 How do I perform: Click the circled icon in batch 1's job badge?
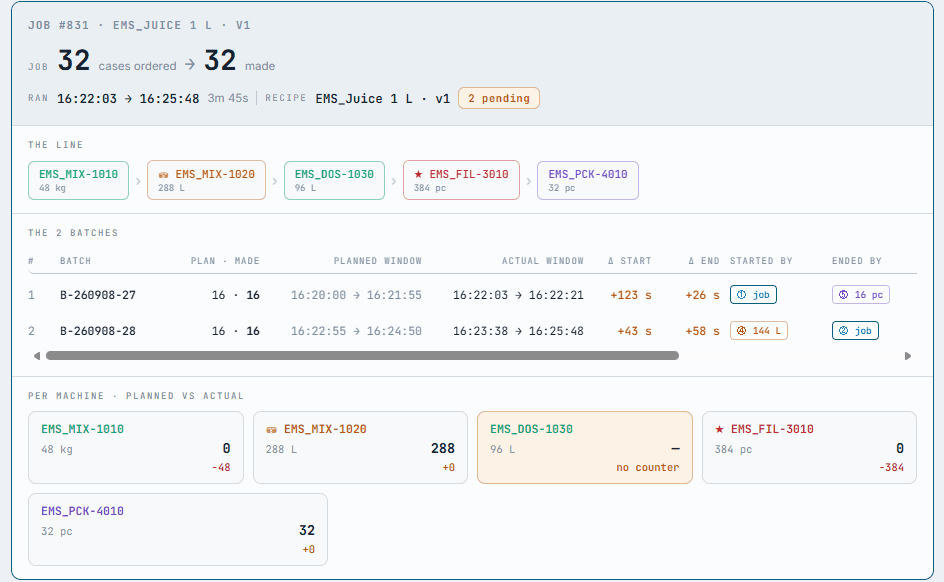point(742,295)
